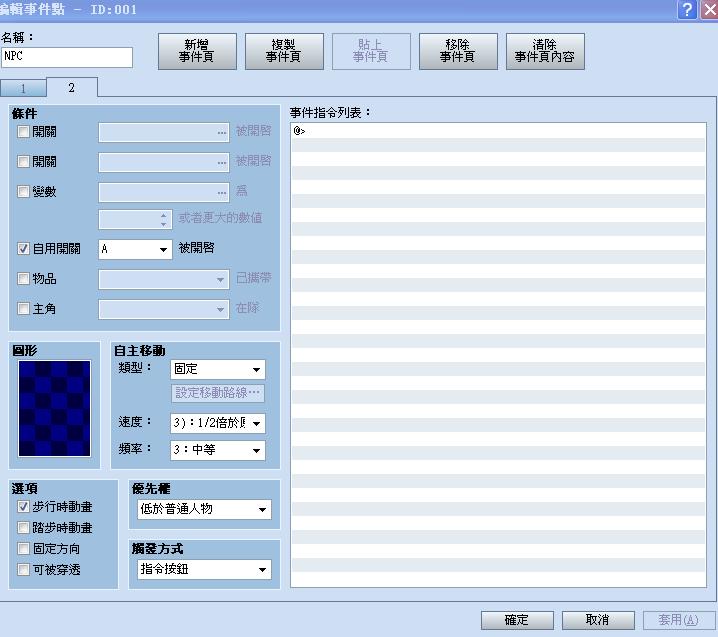Viewport: 718px width, 637px height.
Task: Open the 頻率 frequency dropdown
Action: point(218,450)
